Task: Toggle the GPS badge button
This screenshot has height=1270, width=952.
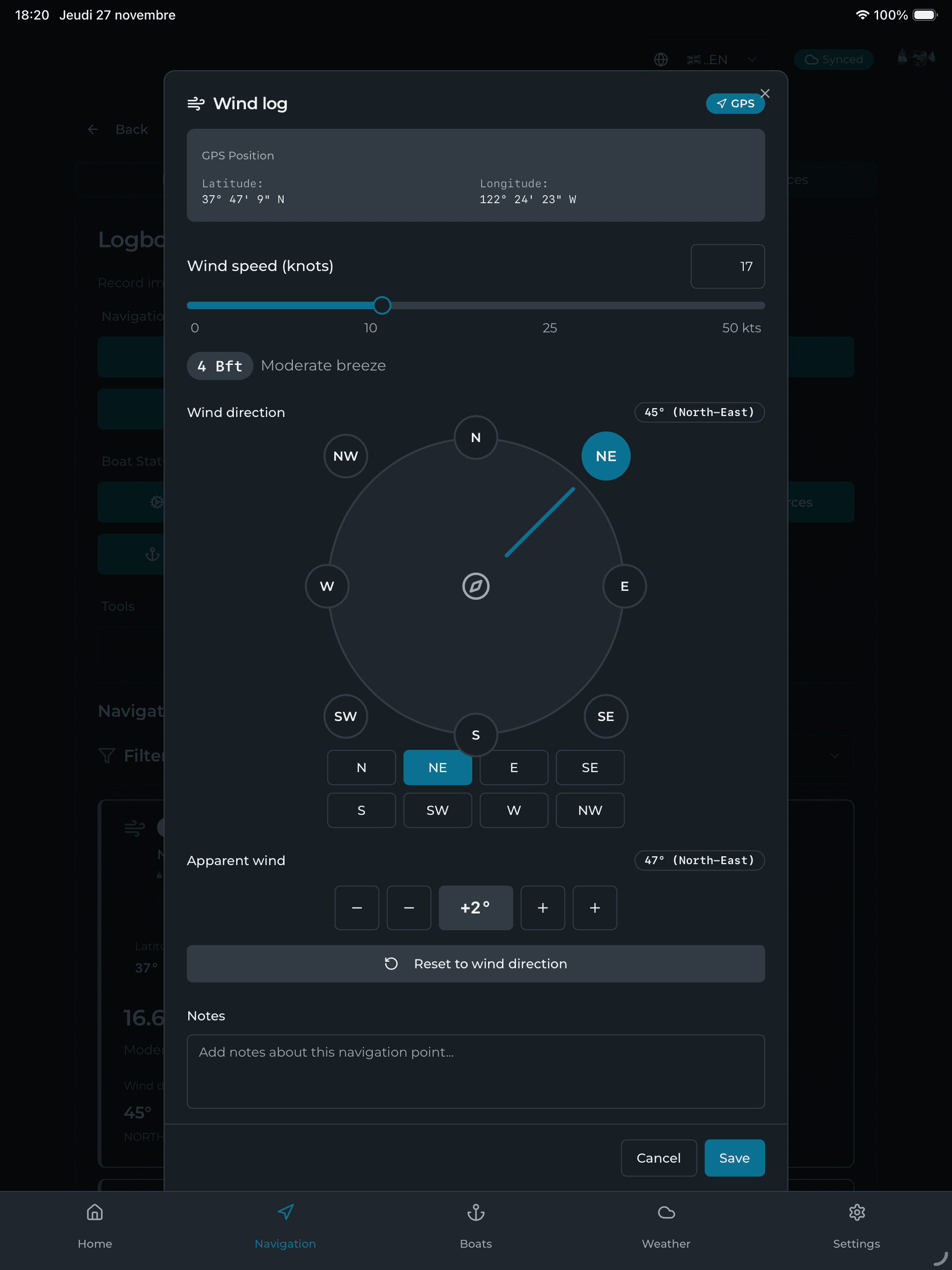Action: (735, 103)
